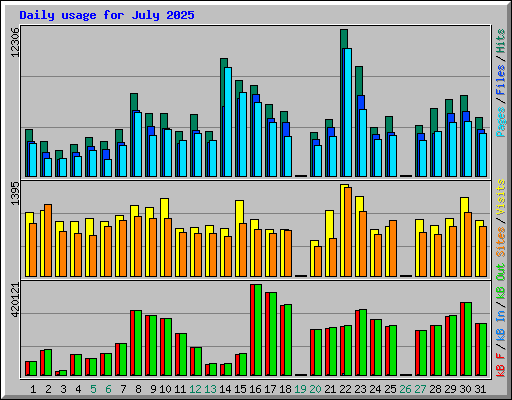Click the cyan "Pages" legend label
Screen dimensions: 512x400
(501, 122)
